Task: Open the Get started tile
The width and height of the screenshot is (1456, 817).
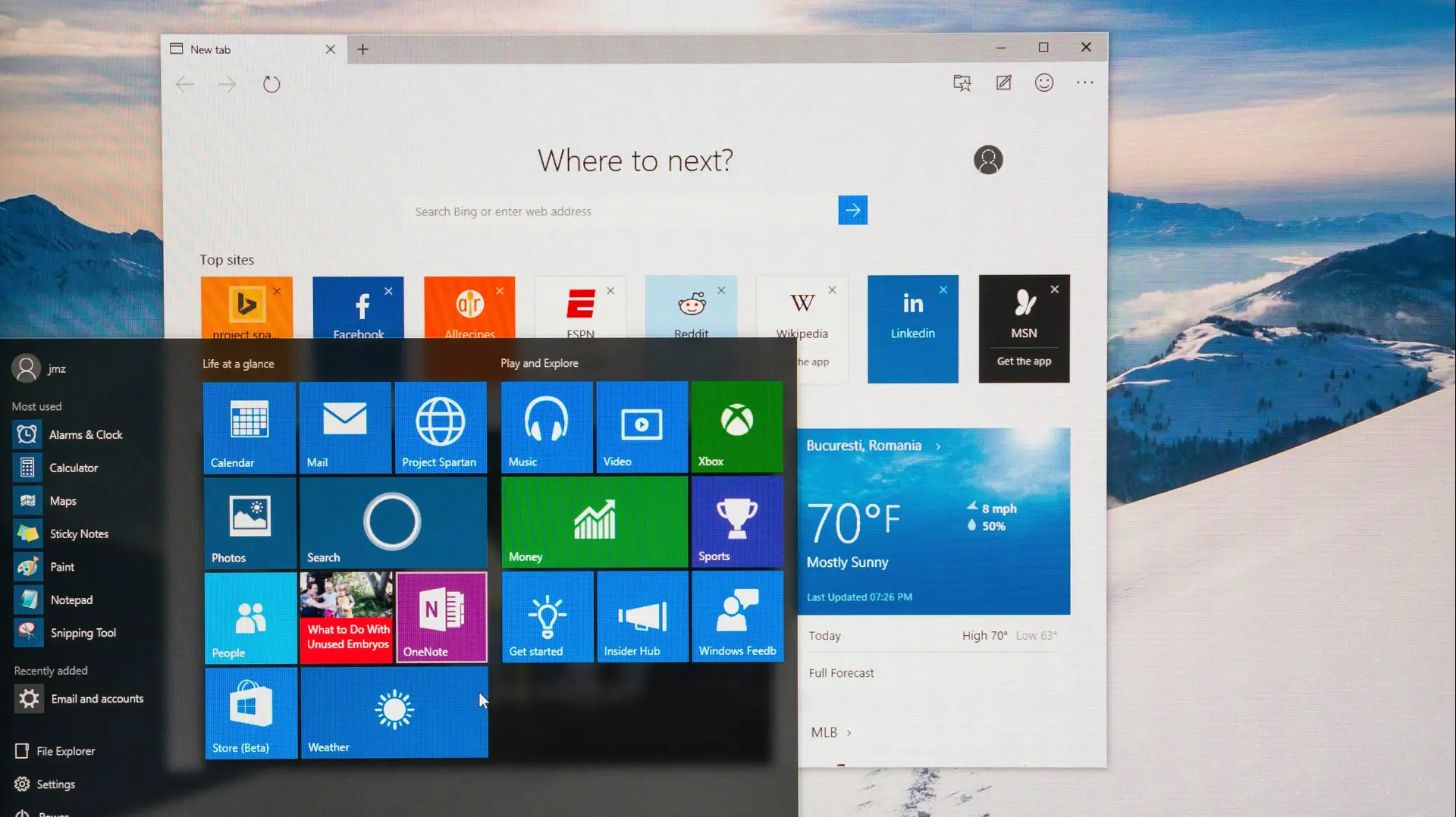Action: [x=548, y=617]
